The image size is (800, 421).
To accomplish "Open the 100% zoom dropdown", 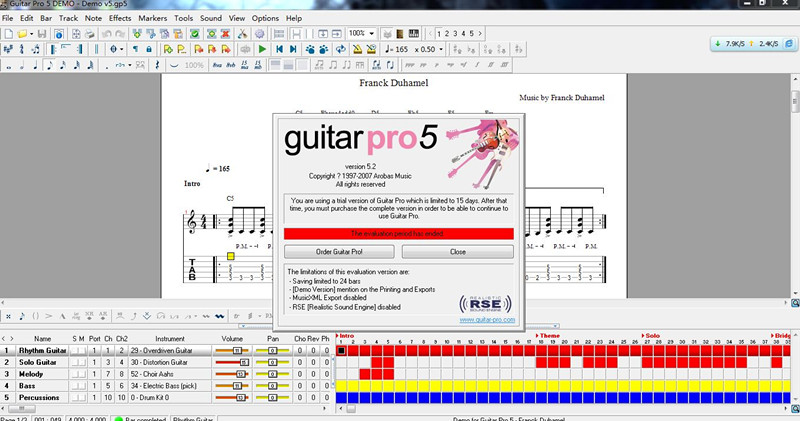I will 371,33.
